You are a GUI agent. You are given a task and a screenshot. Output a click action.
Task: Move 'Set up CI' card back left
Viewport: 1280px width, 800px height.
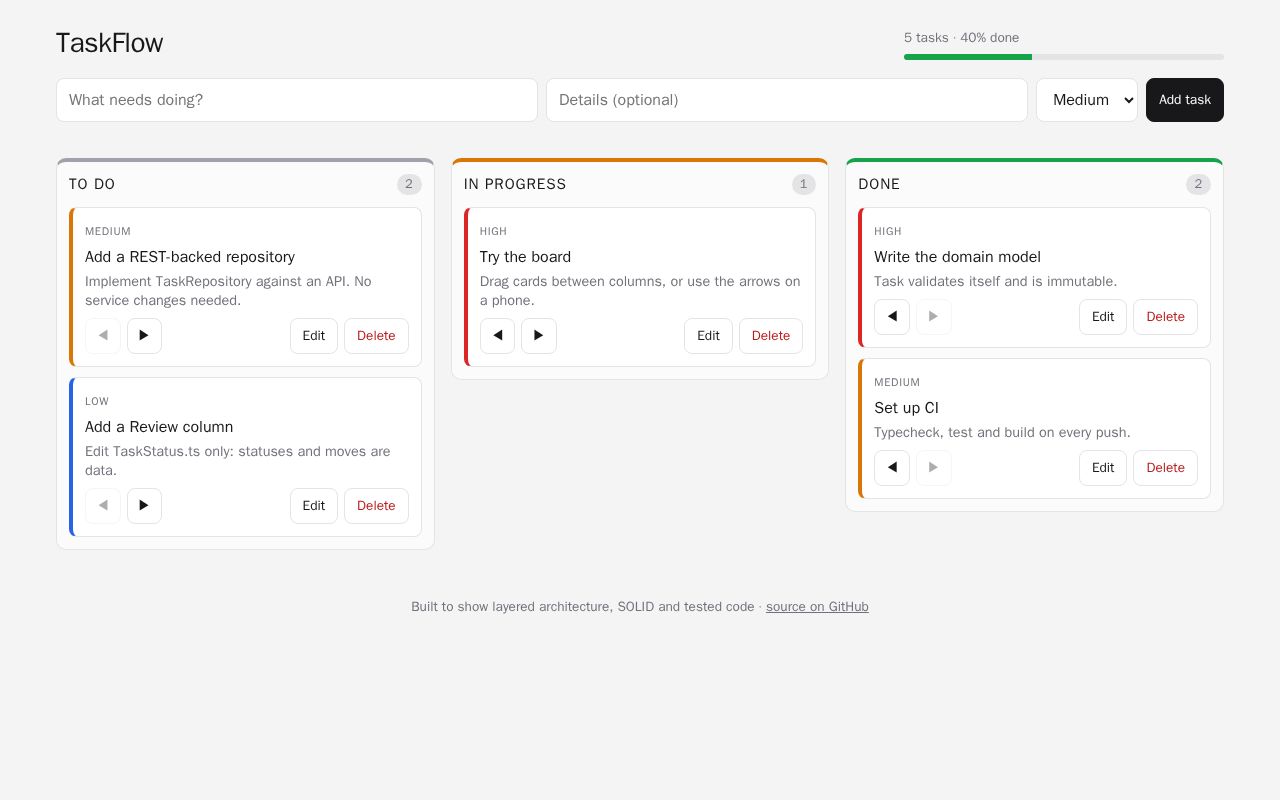click(892, 468)
